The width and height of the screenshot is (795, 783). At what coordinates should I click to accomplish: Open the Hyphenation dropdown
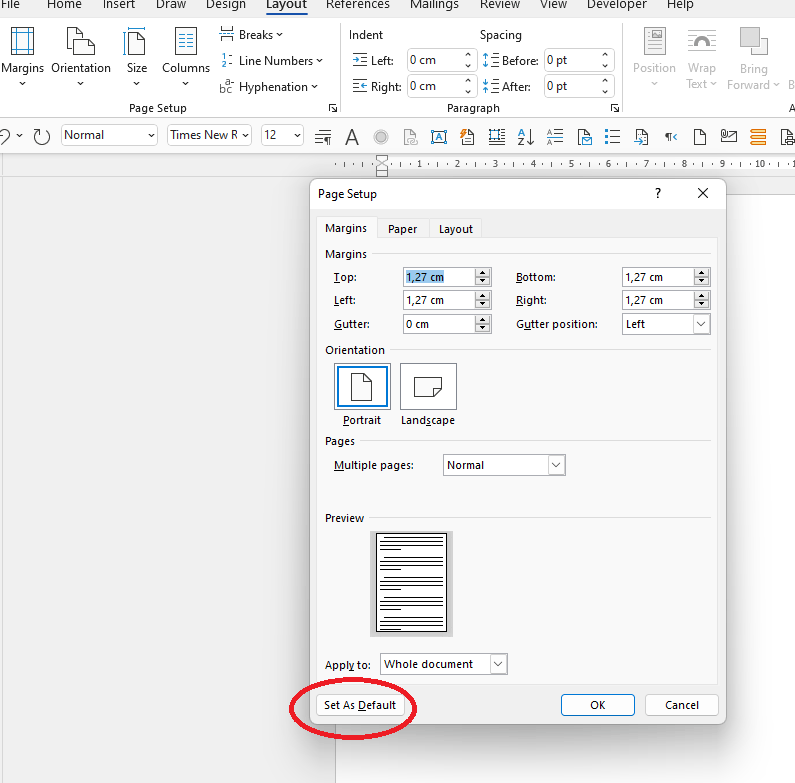tap(269, 87)
